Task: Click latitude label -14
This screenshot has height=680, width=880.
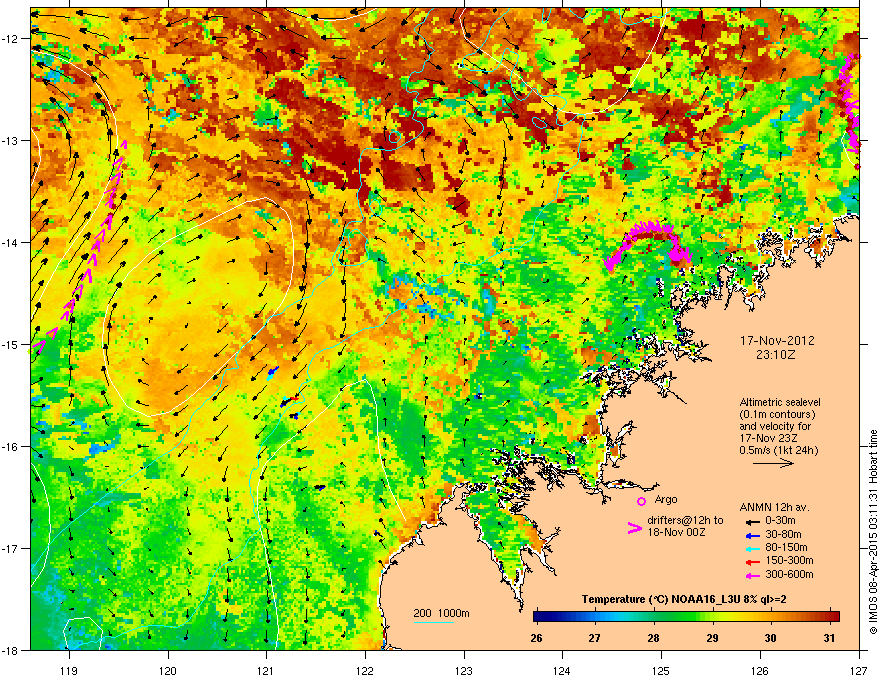Action: pyautogui.click(x=10, y=242)
